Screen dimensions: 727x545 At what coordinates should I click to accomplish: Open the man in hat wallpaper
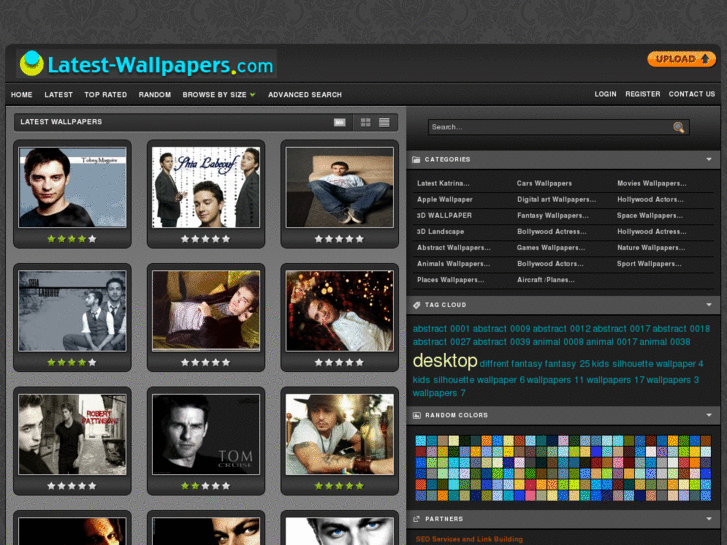340,435
